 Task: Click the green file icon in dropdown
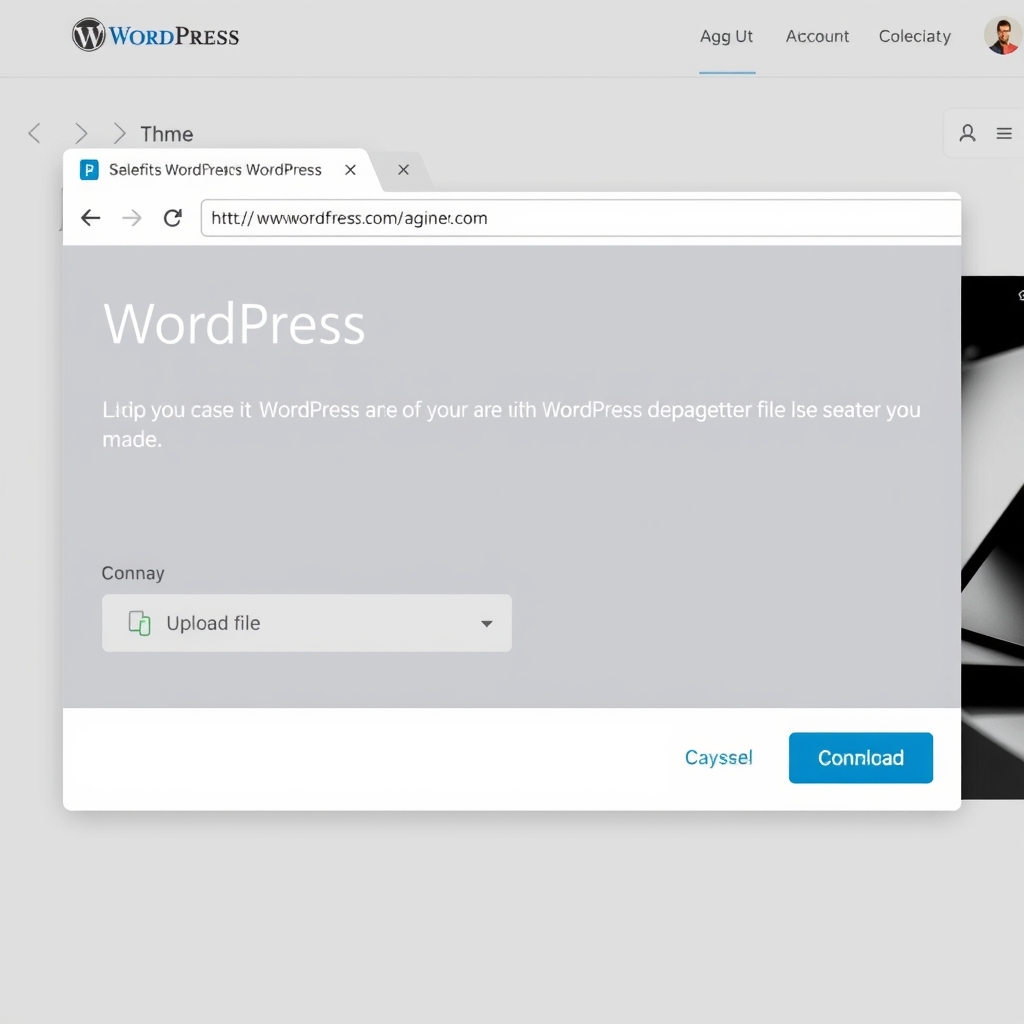[139, 623]
